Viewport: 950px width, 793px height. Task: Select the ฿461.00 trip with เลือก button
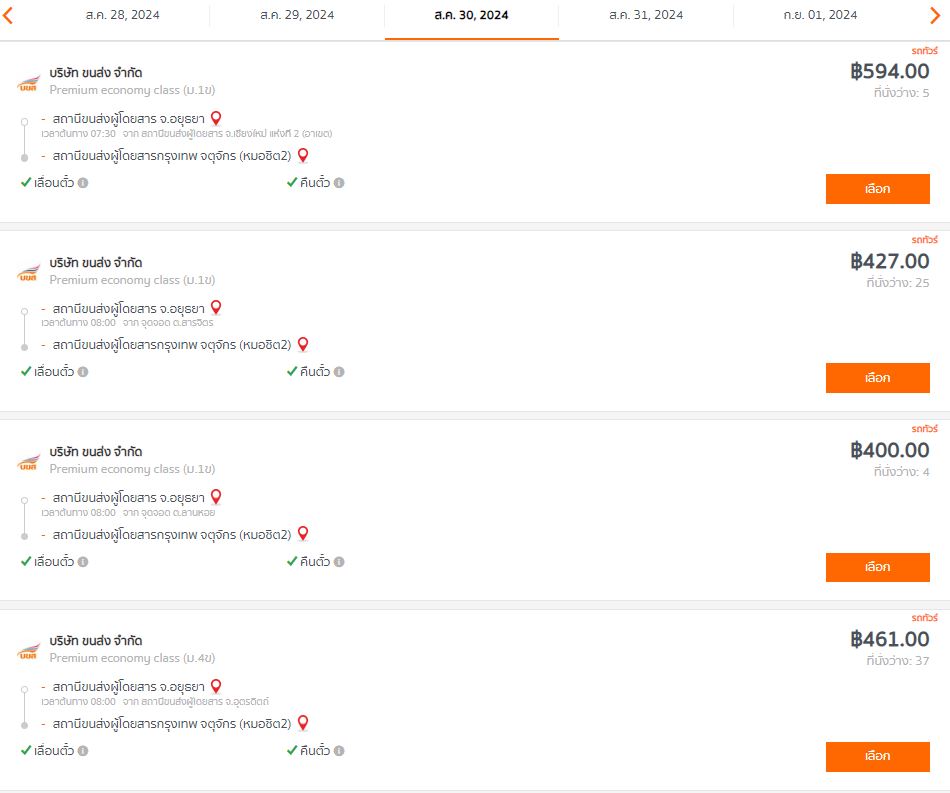[877, 757]
